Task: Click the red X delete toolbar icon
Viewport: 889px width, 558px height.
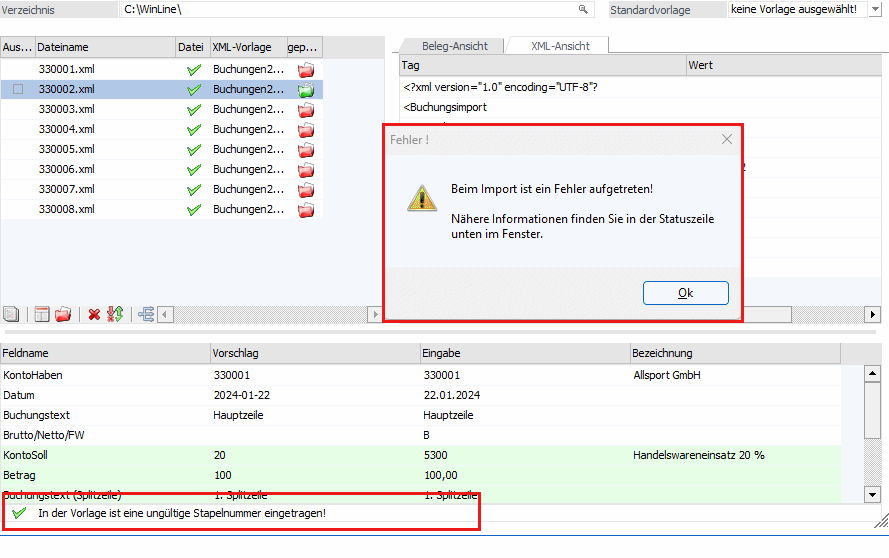Action: click(94, 314)
